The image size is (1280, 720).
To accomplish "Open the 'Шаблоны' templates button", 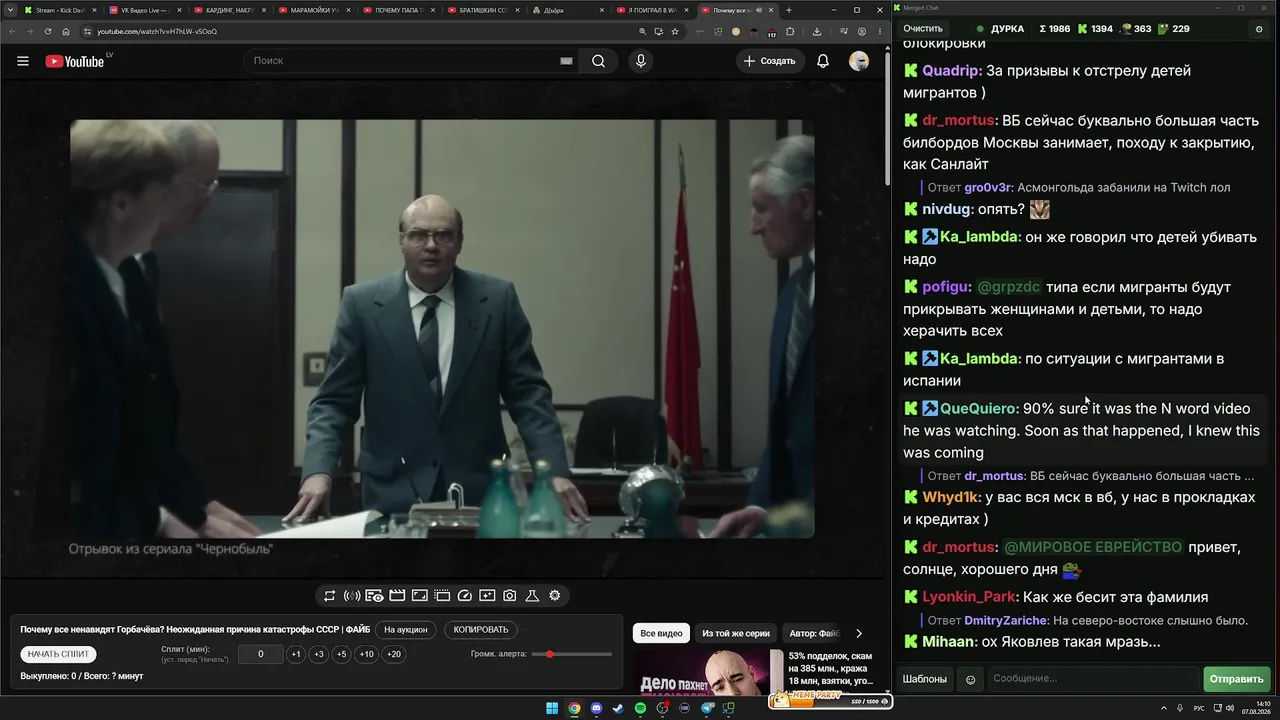I will point(925,679).
